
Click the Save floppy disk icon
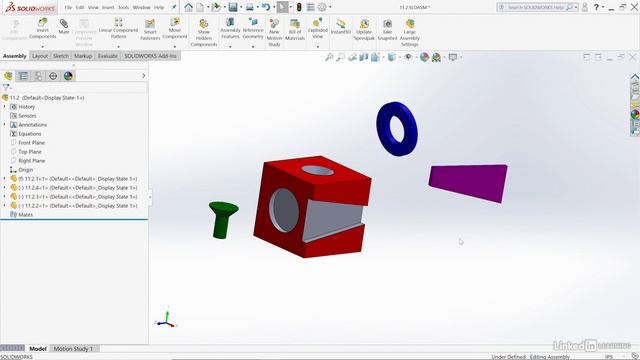coord(233,7)
